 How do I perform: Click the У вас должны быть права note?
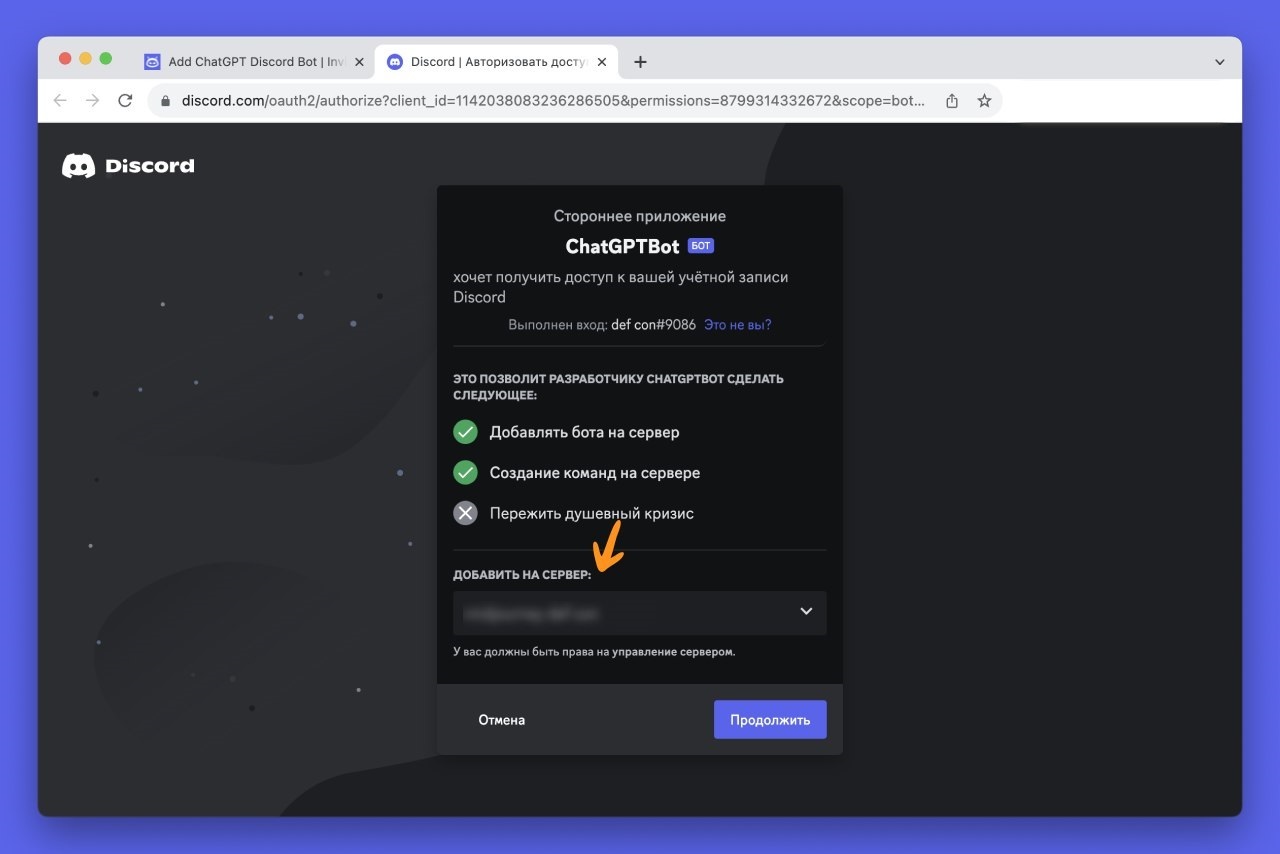[594, 651]
